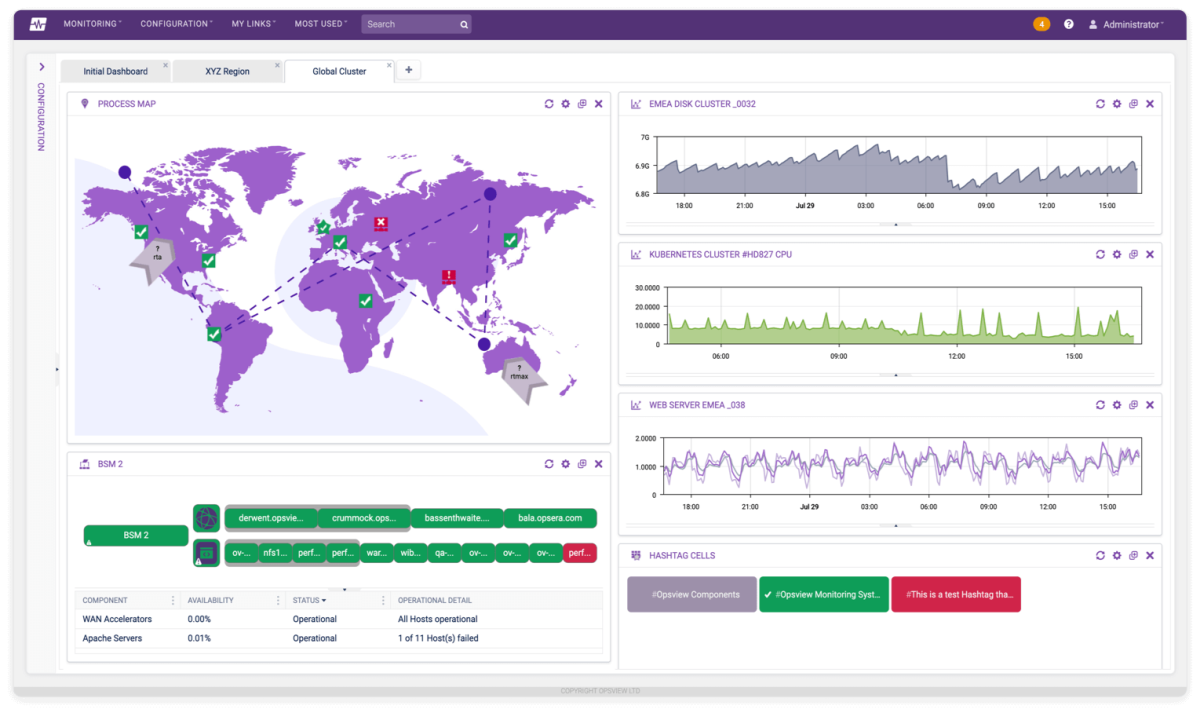1200x713 pixels.
Task: Refresh the BSM 2 dashlet
Action: (x=548, y=463)
